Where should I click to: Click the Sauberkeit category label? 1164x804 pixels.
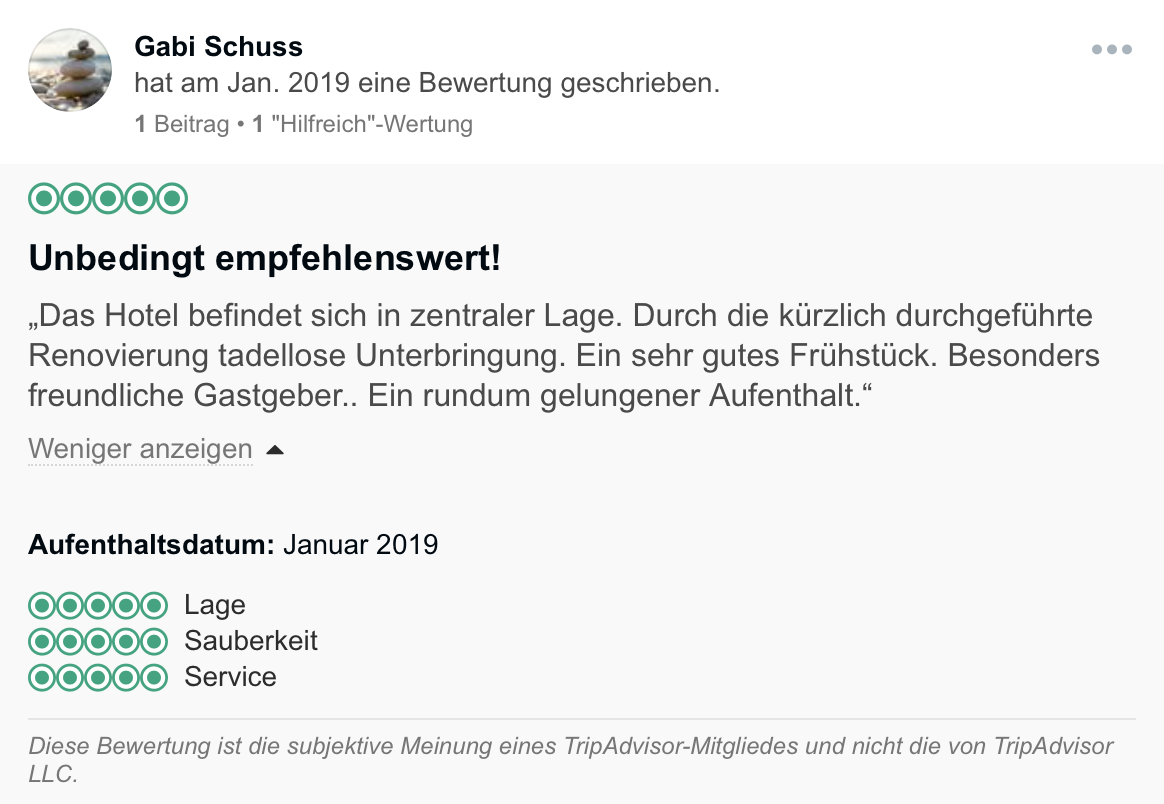[x=251, y=641]
